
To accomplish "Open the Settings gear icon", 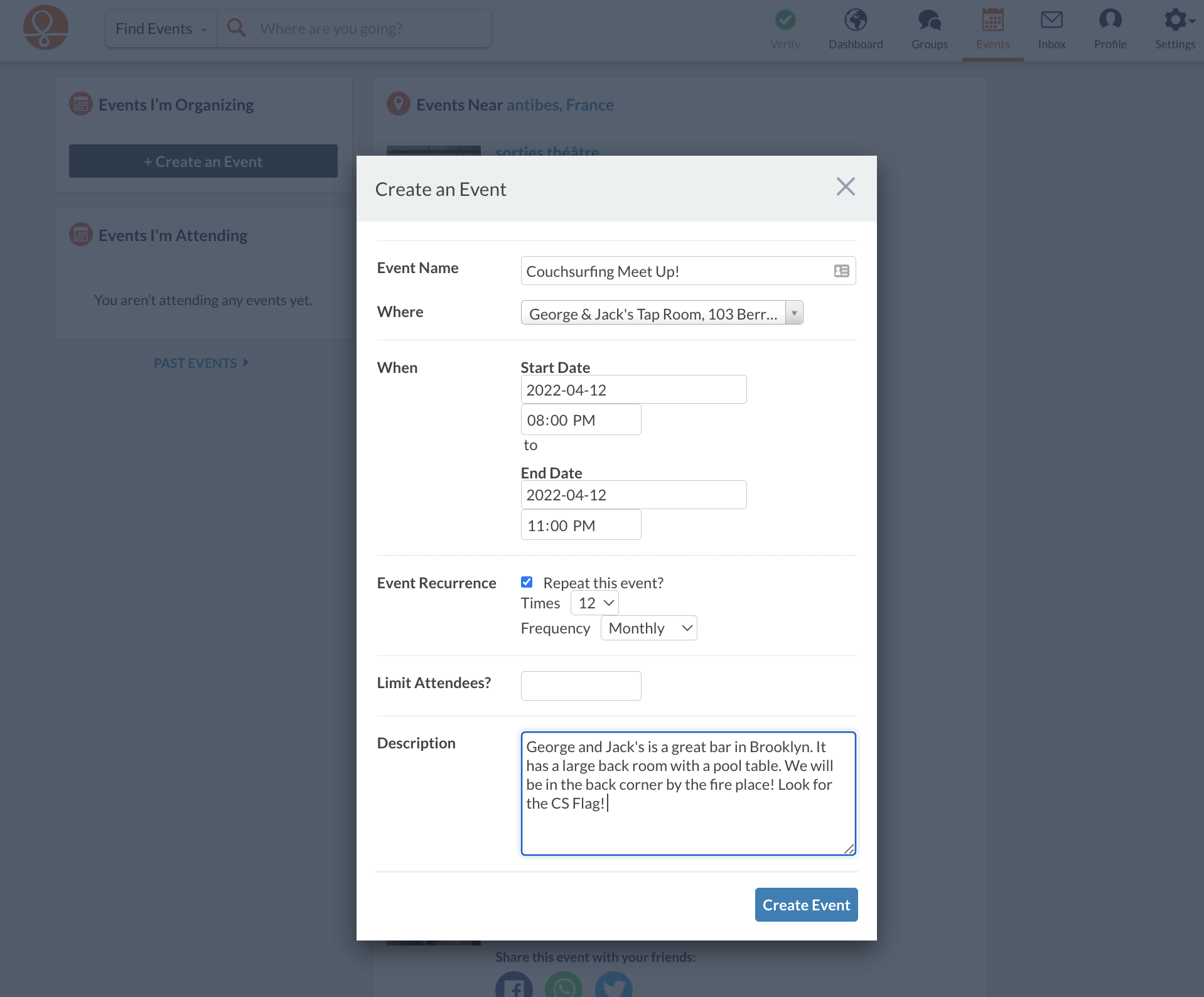I will [x=1175, y=20].
